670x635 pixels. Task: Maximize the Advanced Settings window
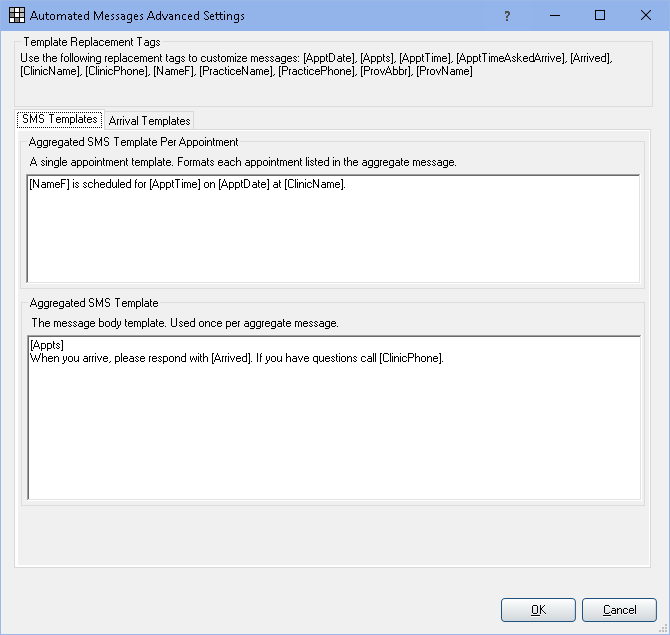pos(600,16)
